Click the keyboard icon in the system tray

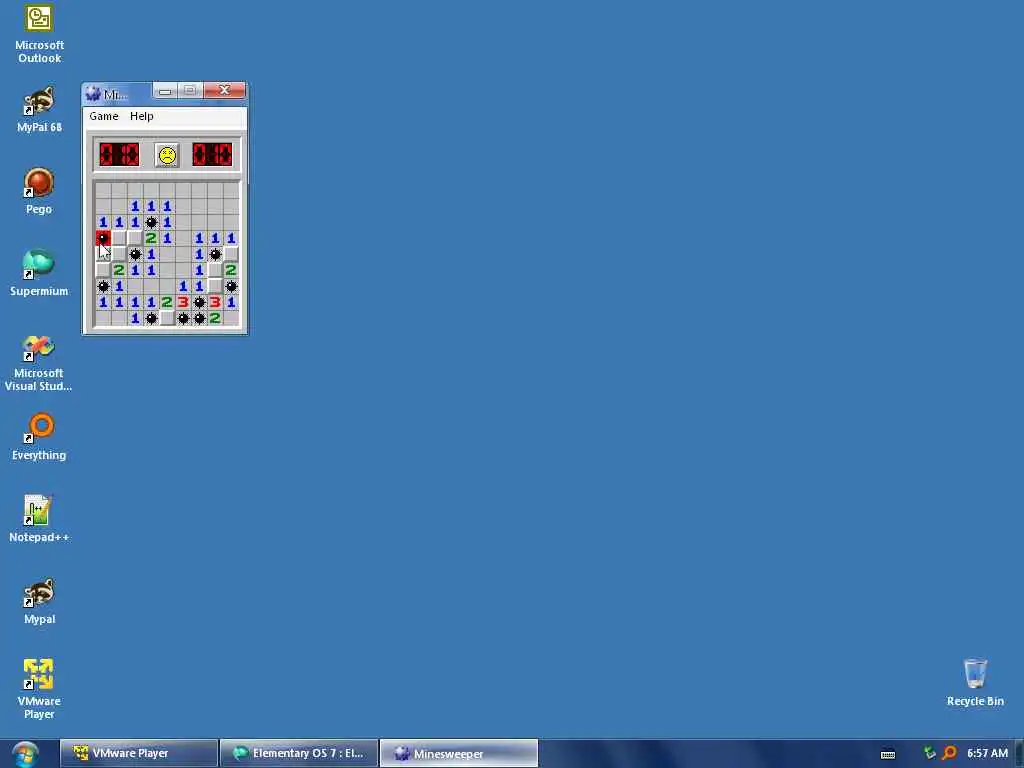coord(888,754)
